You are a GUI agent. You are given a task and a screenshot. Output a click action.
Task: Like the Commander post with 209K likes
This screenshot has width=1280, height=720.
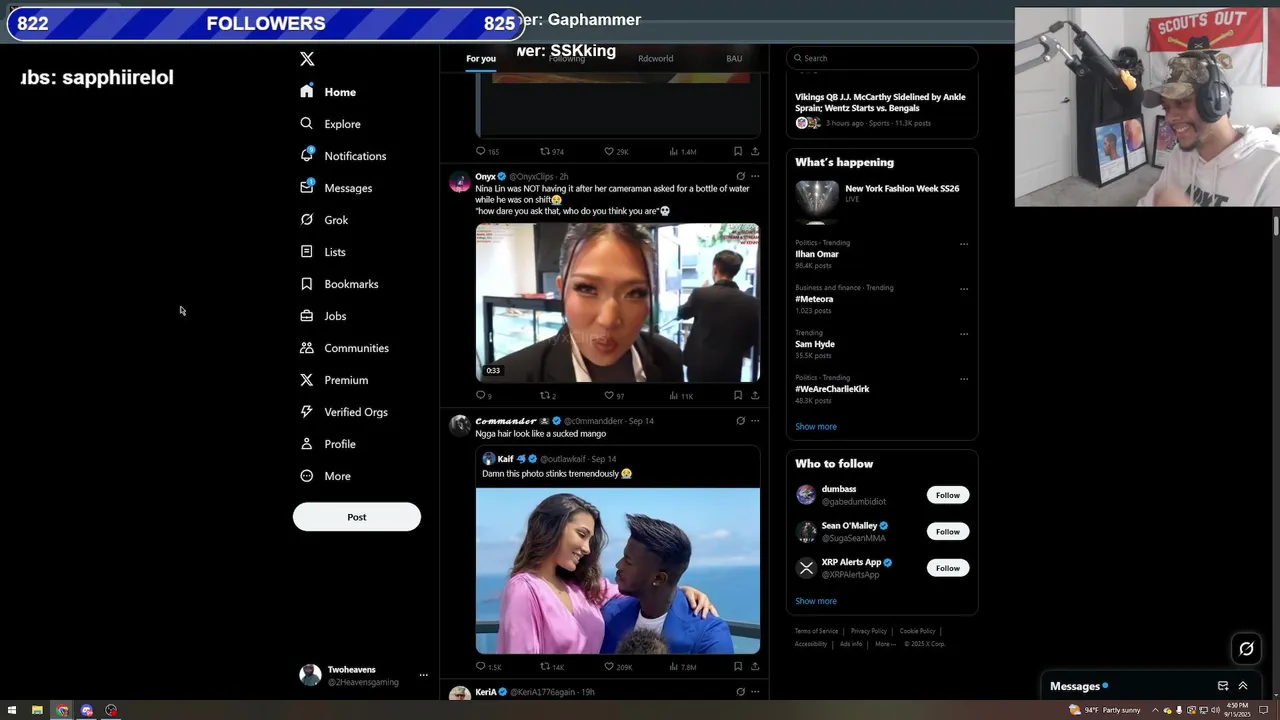tap(609, 667)
